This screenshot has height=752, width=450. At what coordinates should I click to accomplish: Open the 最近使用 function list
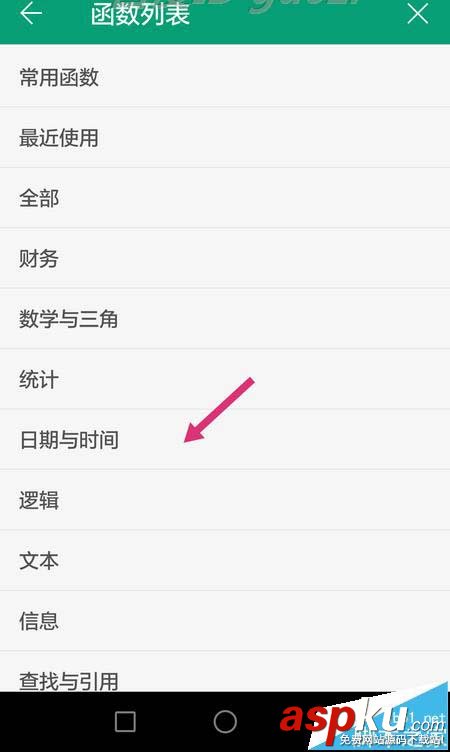(225, 138)
